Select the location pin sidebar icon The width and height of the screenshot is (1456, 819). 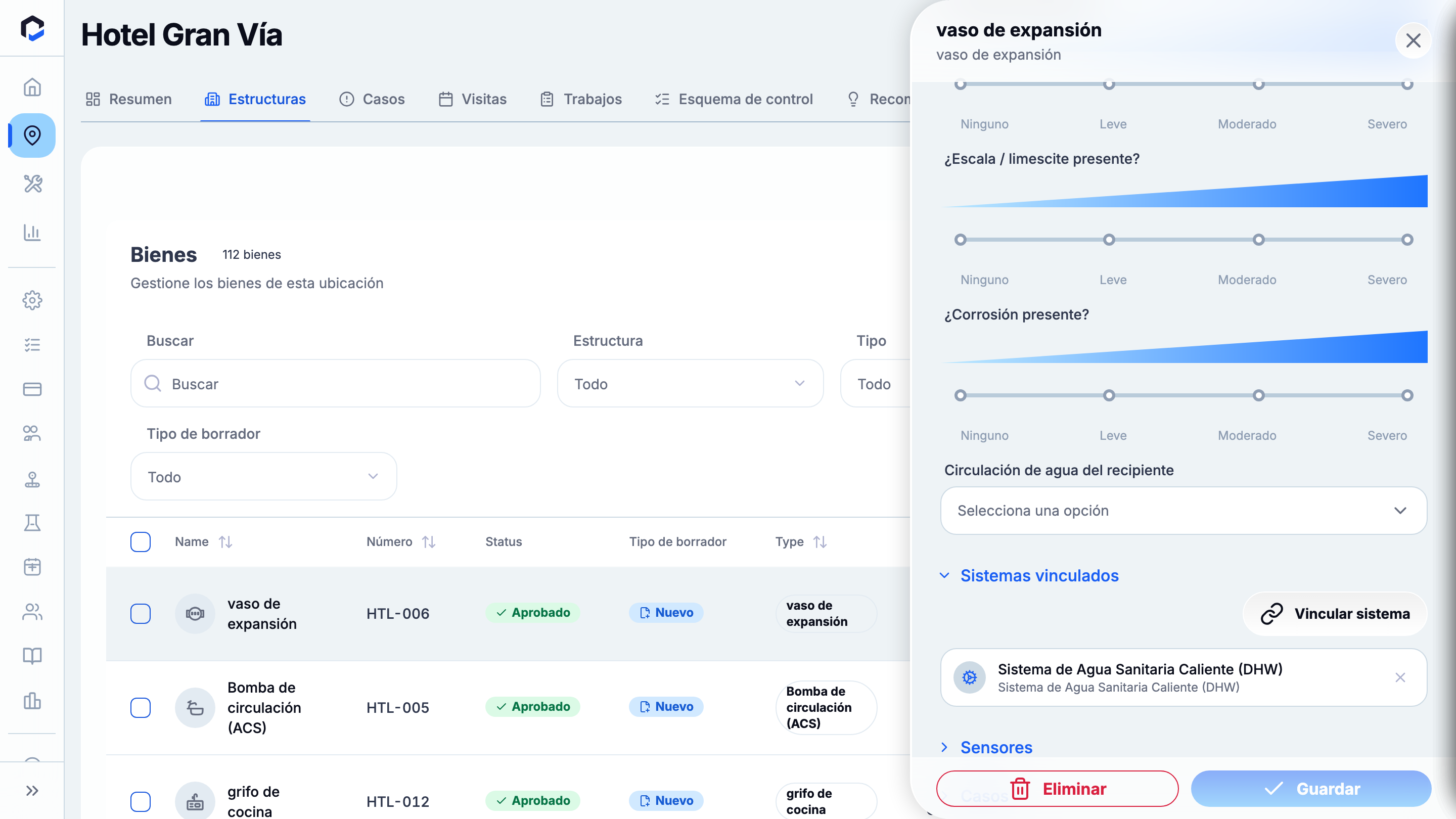pos(32,135)
